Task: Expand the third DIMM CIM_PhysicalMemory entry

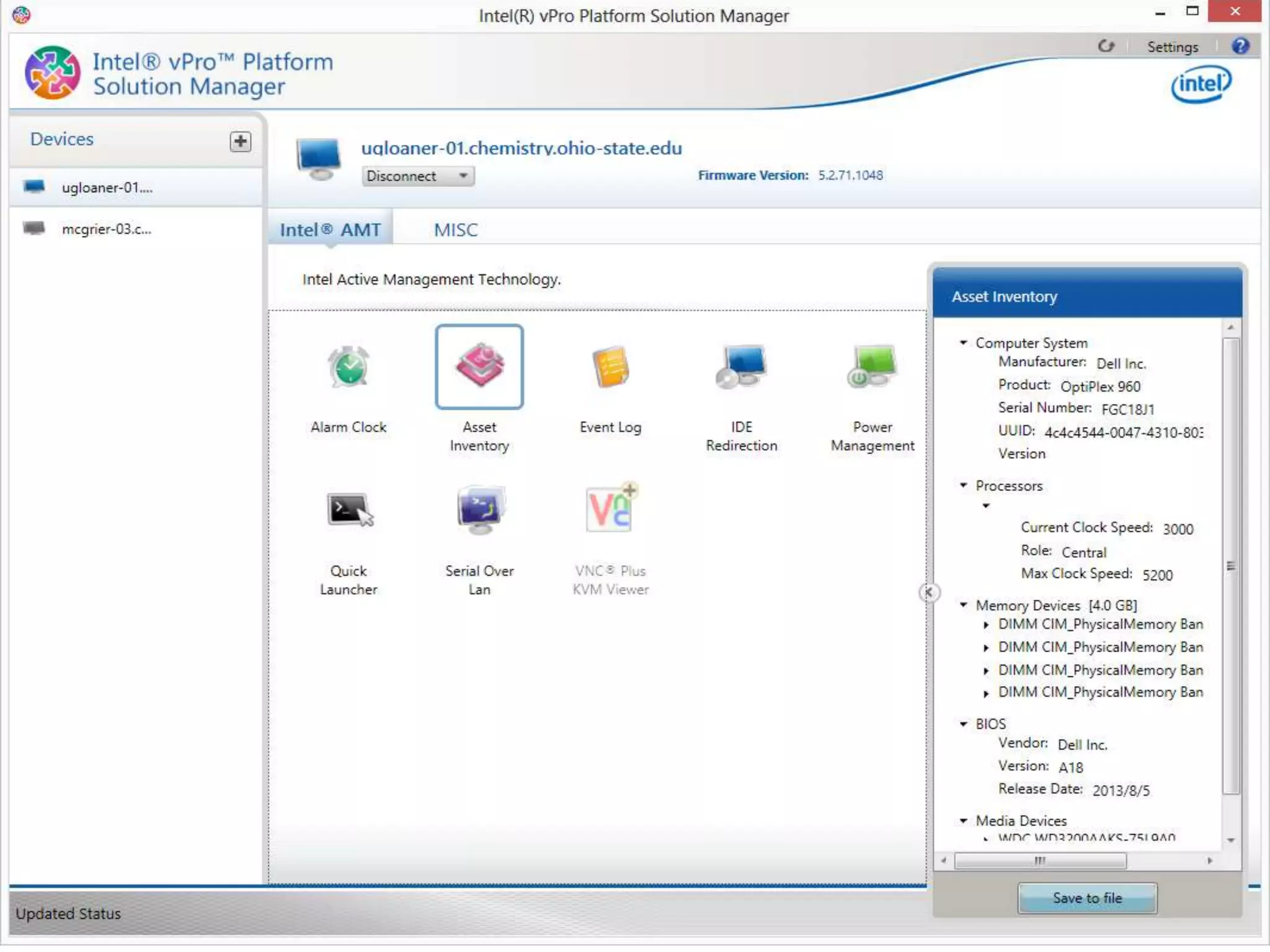Action: pos(986,671)
